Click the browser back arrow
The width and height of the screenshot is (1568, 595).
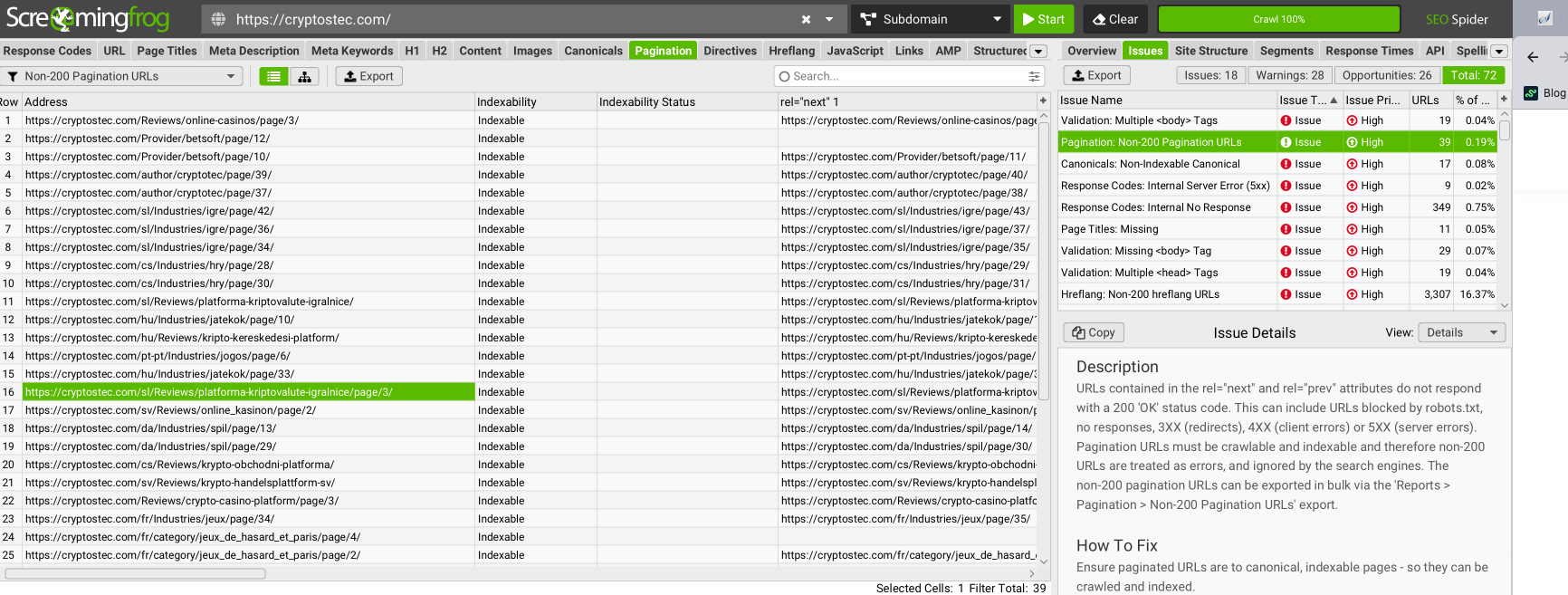pyautogui.click(x=1533, y=57)
